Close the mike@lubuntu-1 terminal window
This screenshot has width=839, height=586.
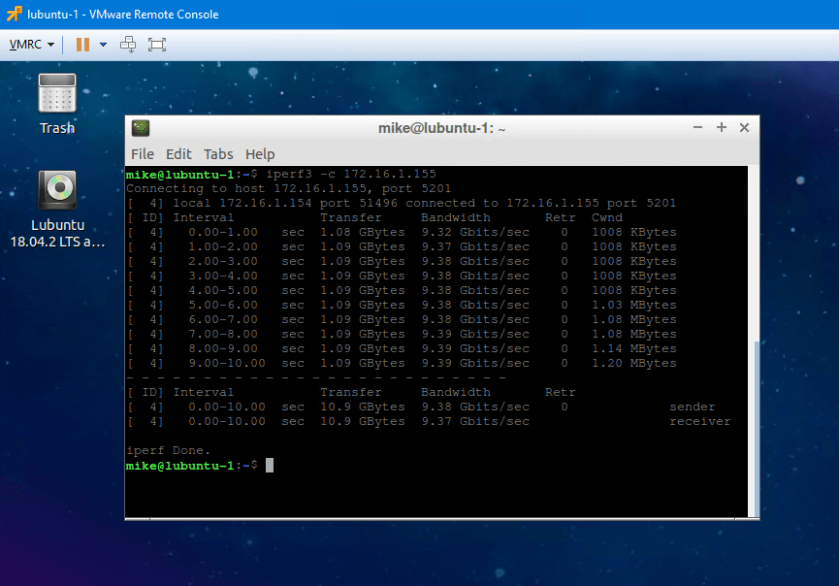pyautogui.click(x=744, y=128)
